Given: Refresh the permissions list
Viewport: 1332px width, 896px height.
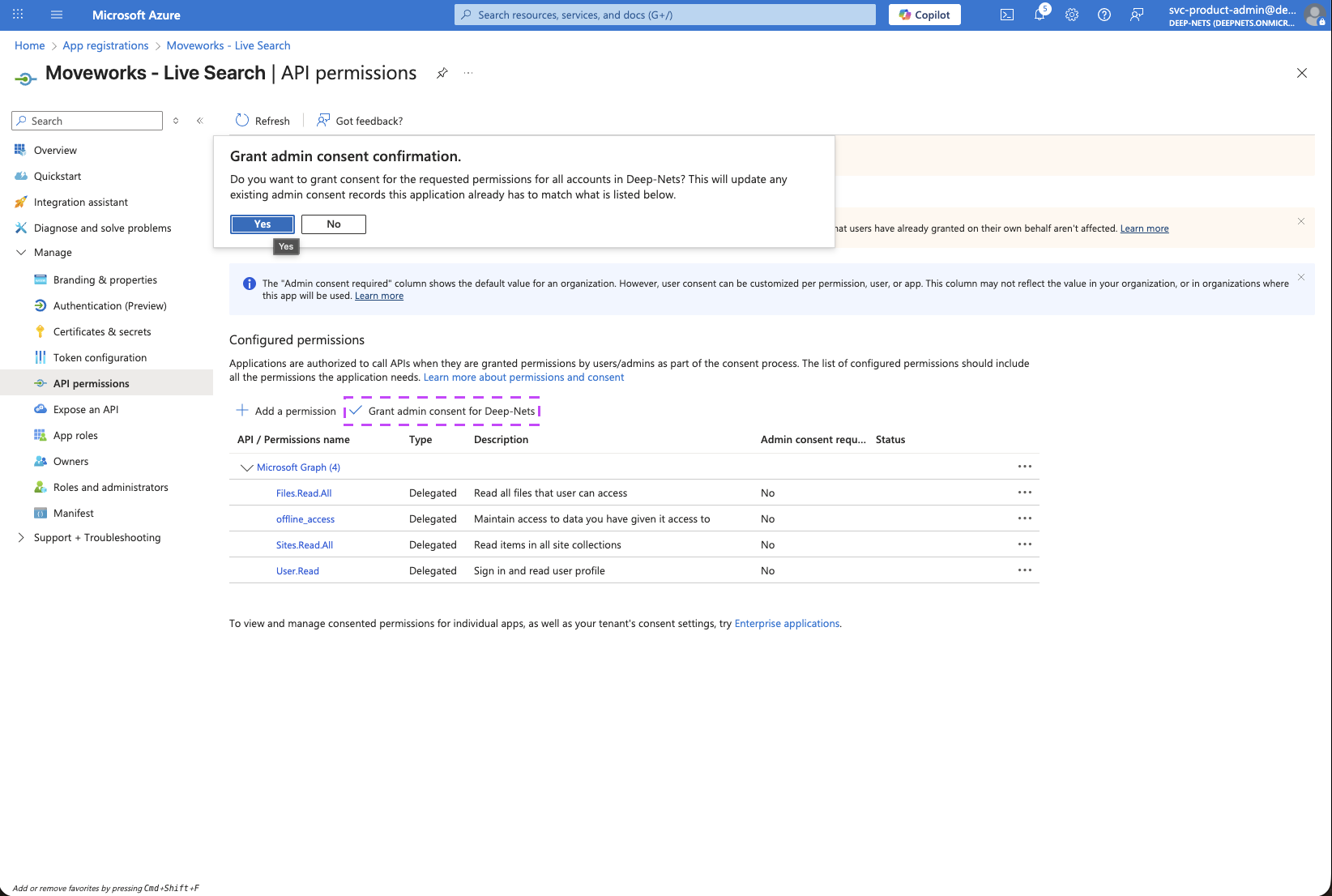Looking at the screenshot, I should [x=263, y=121].
